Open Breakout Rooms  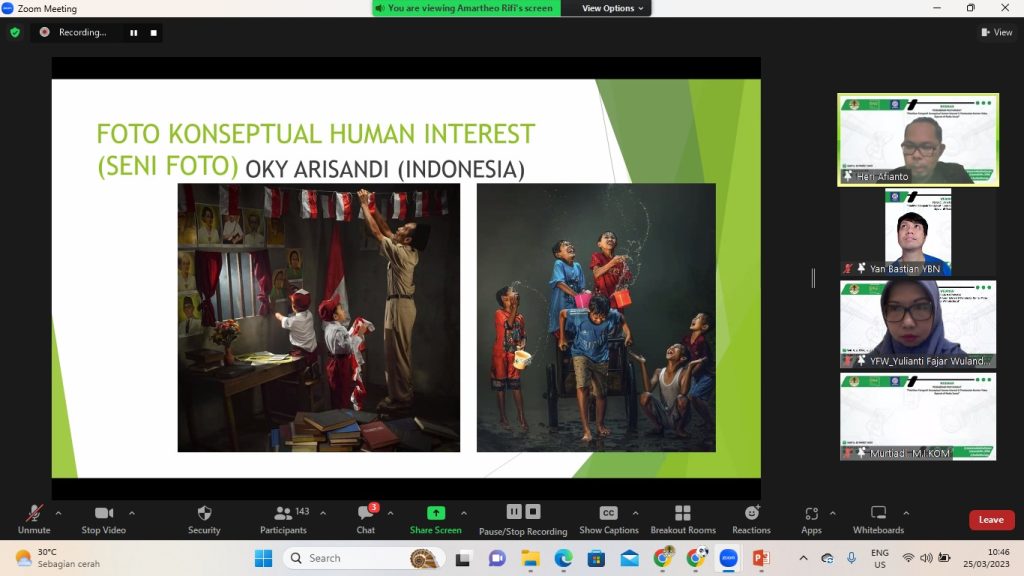pyautogui.click(x=683, y=519)
